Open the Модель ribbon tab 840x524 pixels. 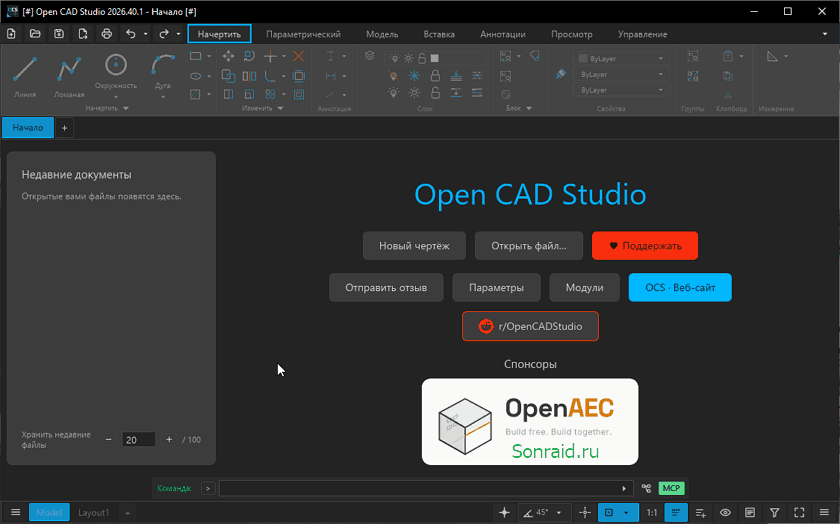(x=382, y=34)
